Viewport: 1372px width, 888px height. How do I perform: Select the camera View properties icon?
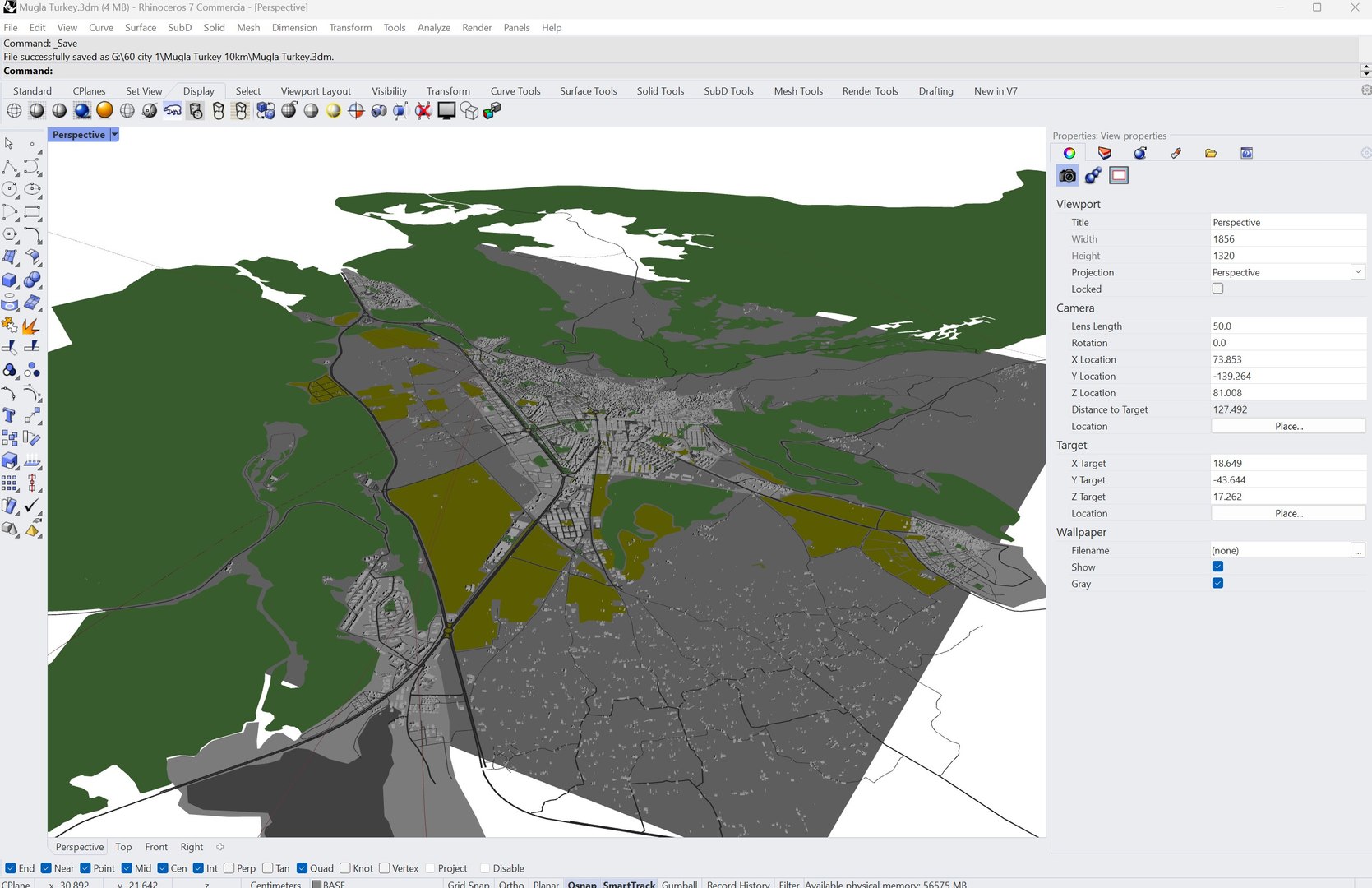pos(1067,175)
